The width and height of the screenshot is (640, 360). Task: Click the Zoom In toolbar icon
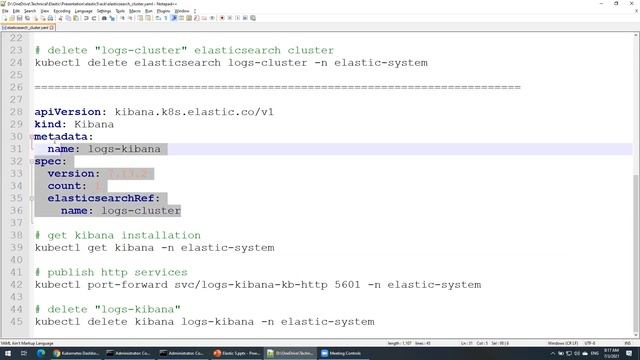tap(123, 18)
